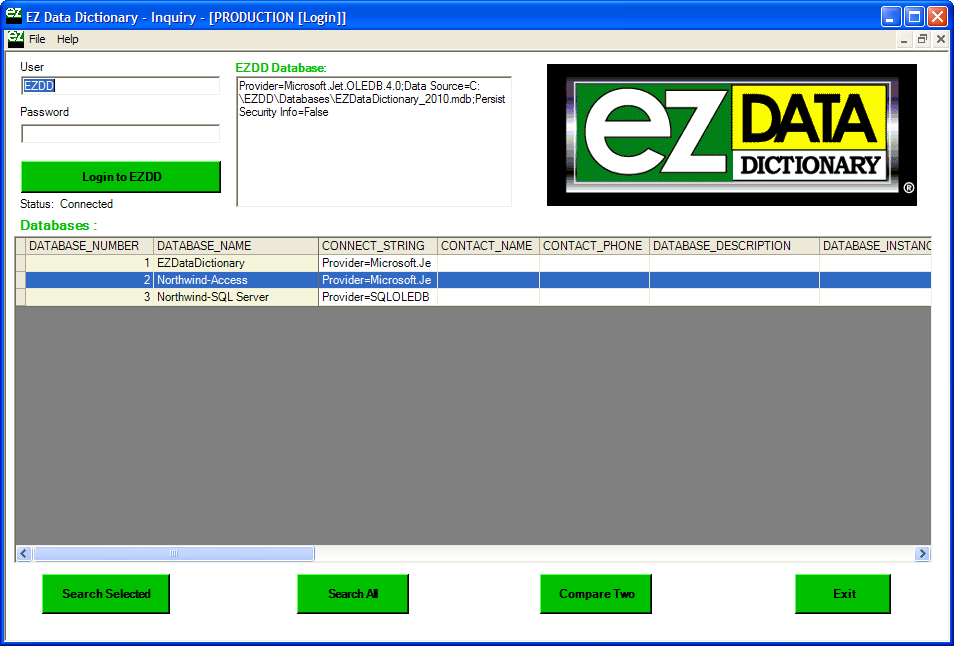Click the Search Selected button

tap(105, 593)
